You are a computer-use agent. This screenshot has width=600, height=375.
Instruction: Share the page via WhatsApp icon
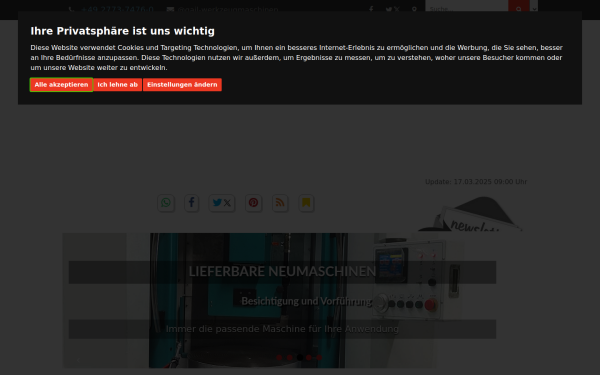166,203
